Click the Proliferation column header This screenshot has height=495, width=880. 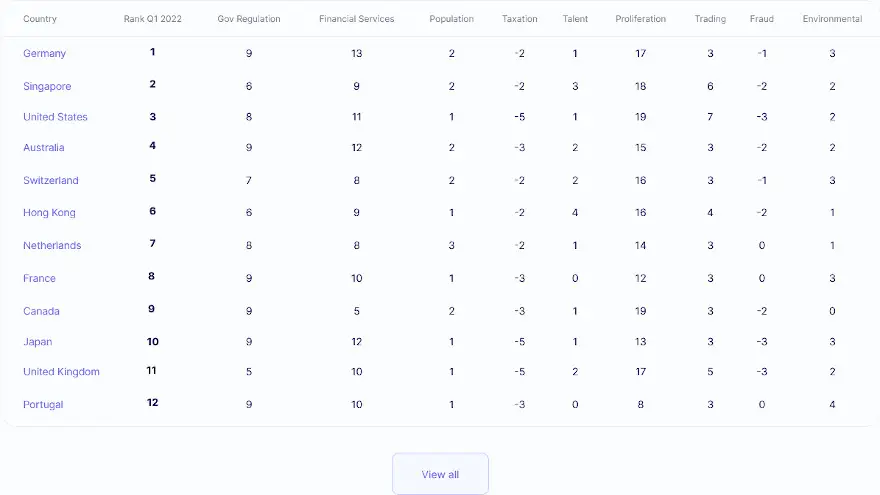pyautogui.click(x=640, y=19)
